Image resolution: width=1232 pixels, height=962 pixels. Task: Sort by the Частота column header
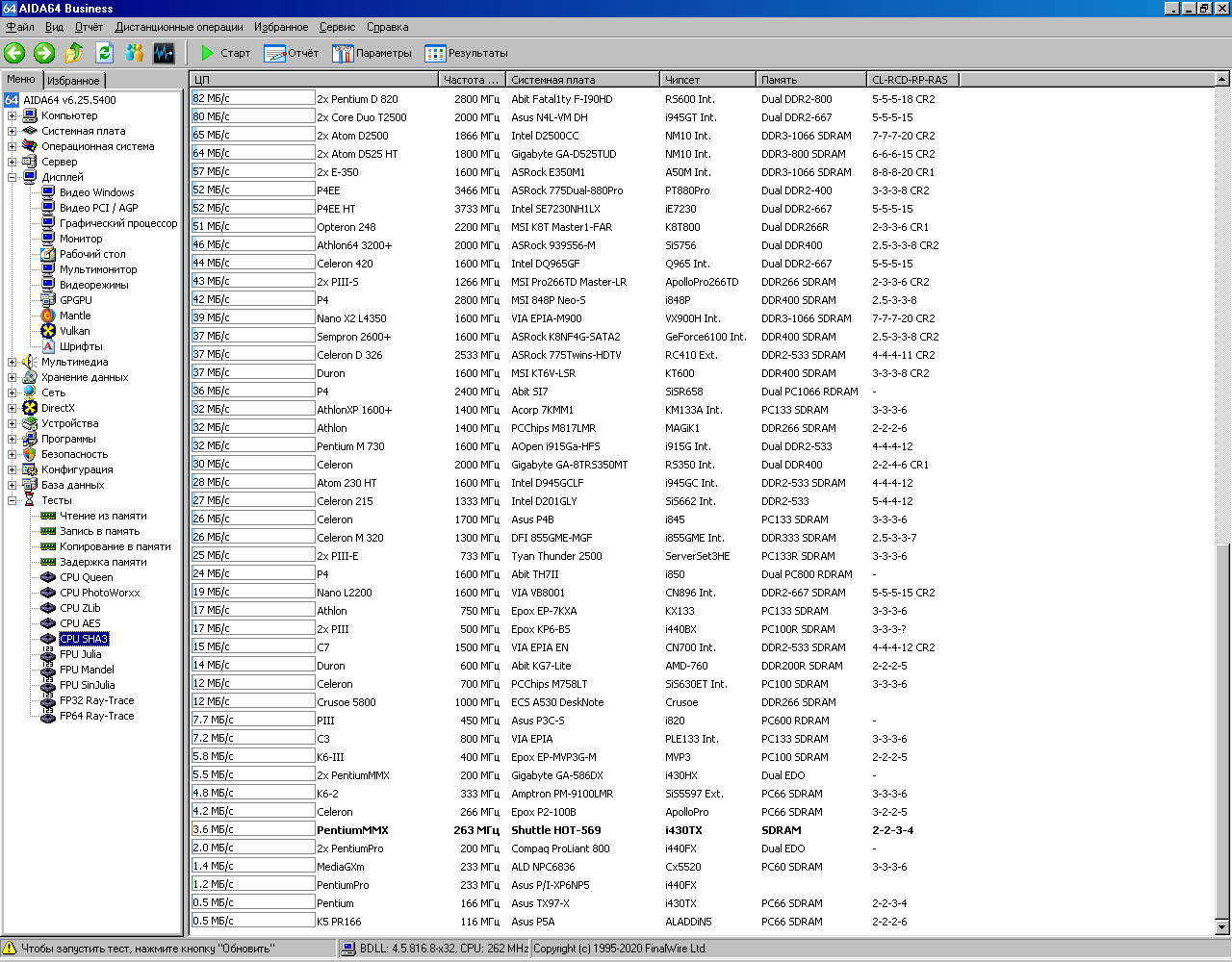pyautogui.click(x=473, y=80)
